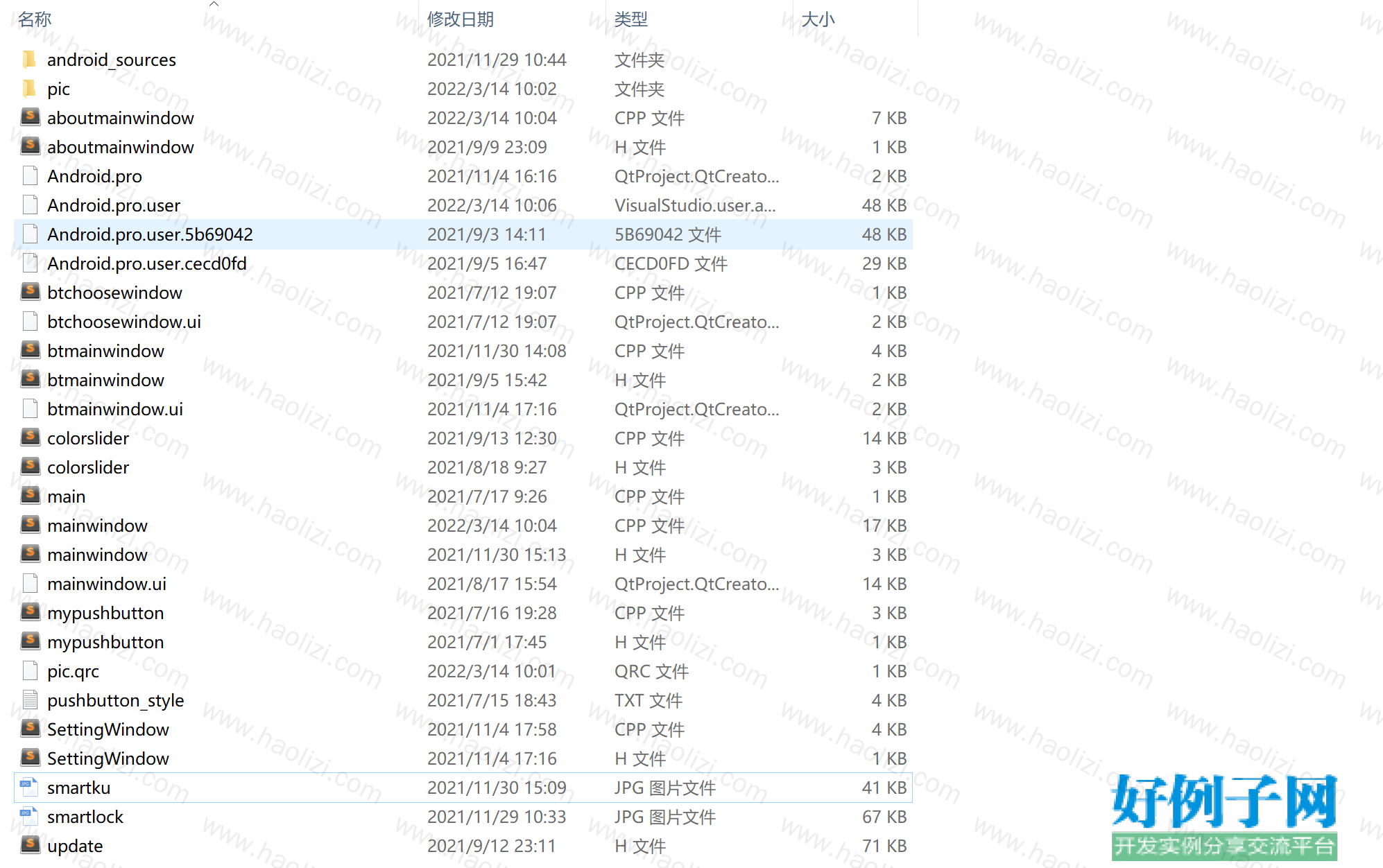Click the mainwindow H file icon

coord(30,555)
